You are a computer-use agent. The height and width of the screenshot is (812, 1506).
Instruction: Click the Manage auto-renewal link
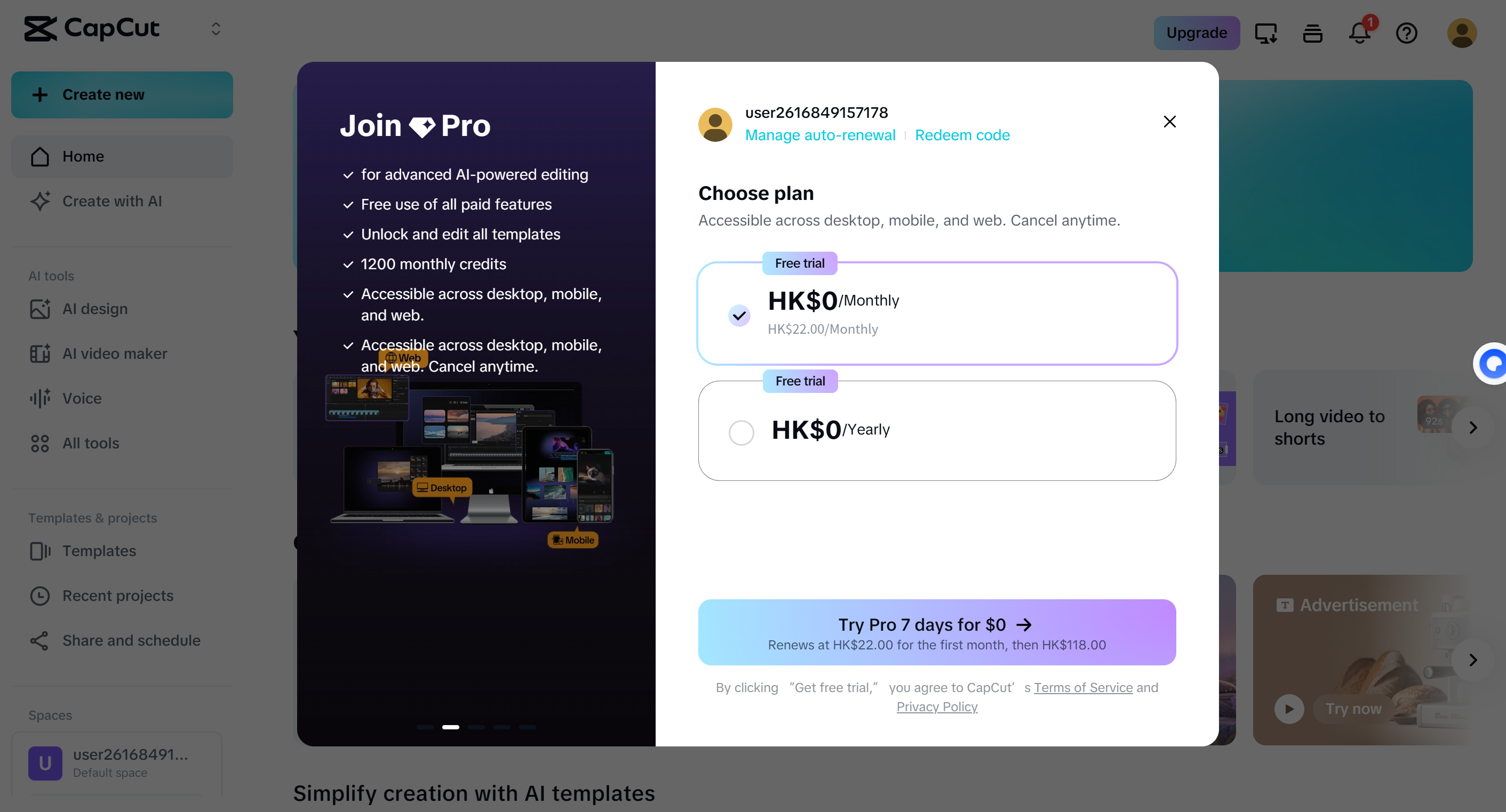point(819,135)
